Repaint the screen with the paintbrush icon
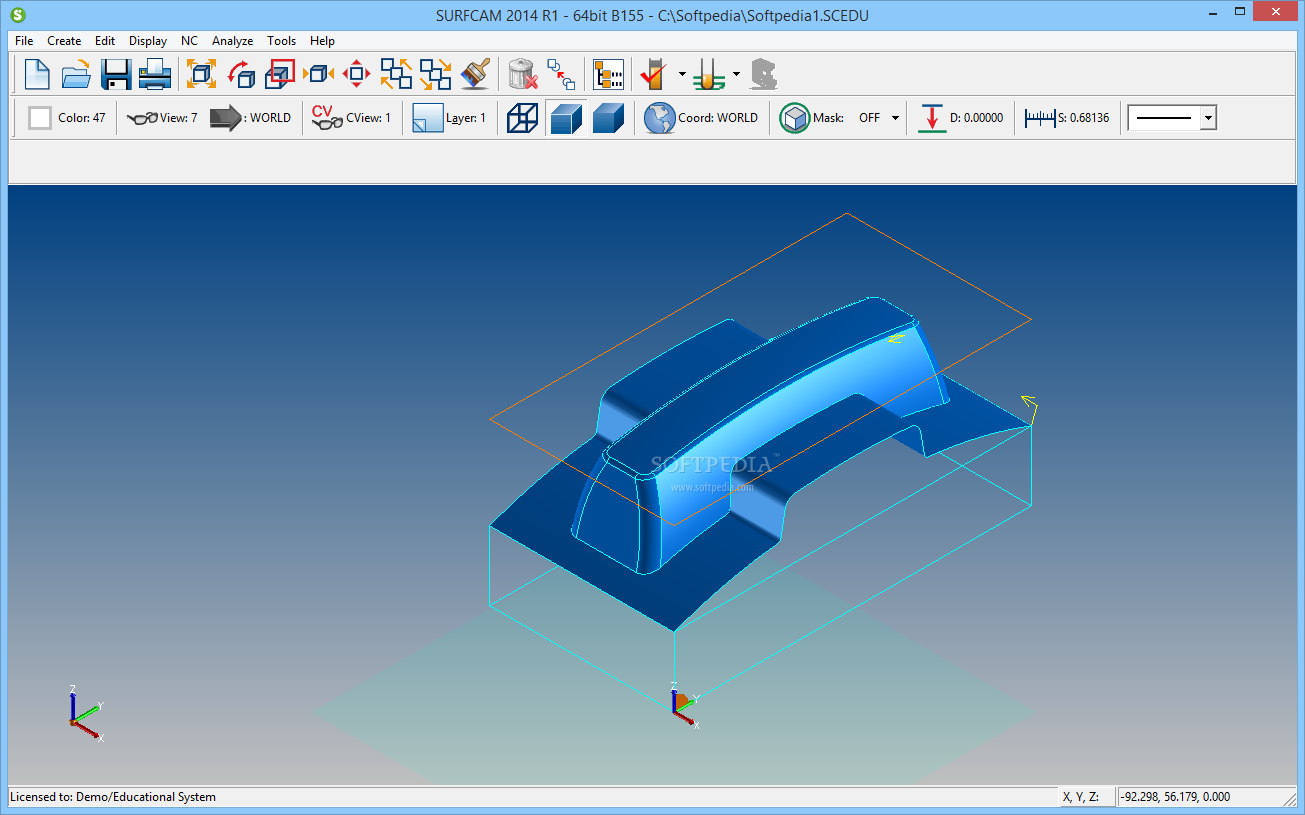Image resolution: width=1305 pixels, height=815 pixels. [475, 74]
